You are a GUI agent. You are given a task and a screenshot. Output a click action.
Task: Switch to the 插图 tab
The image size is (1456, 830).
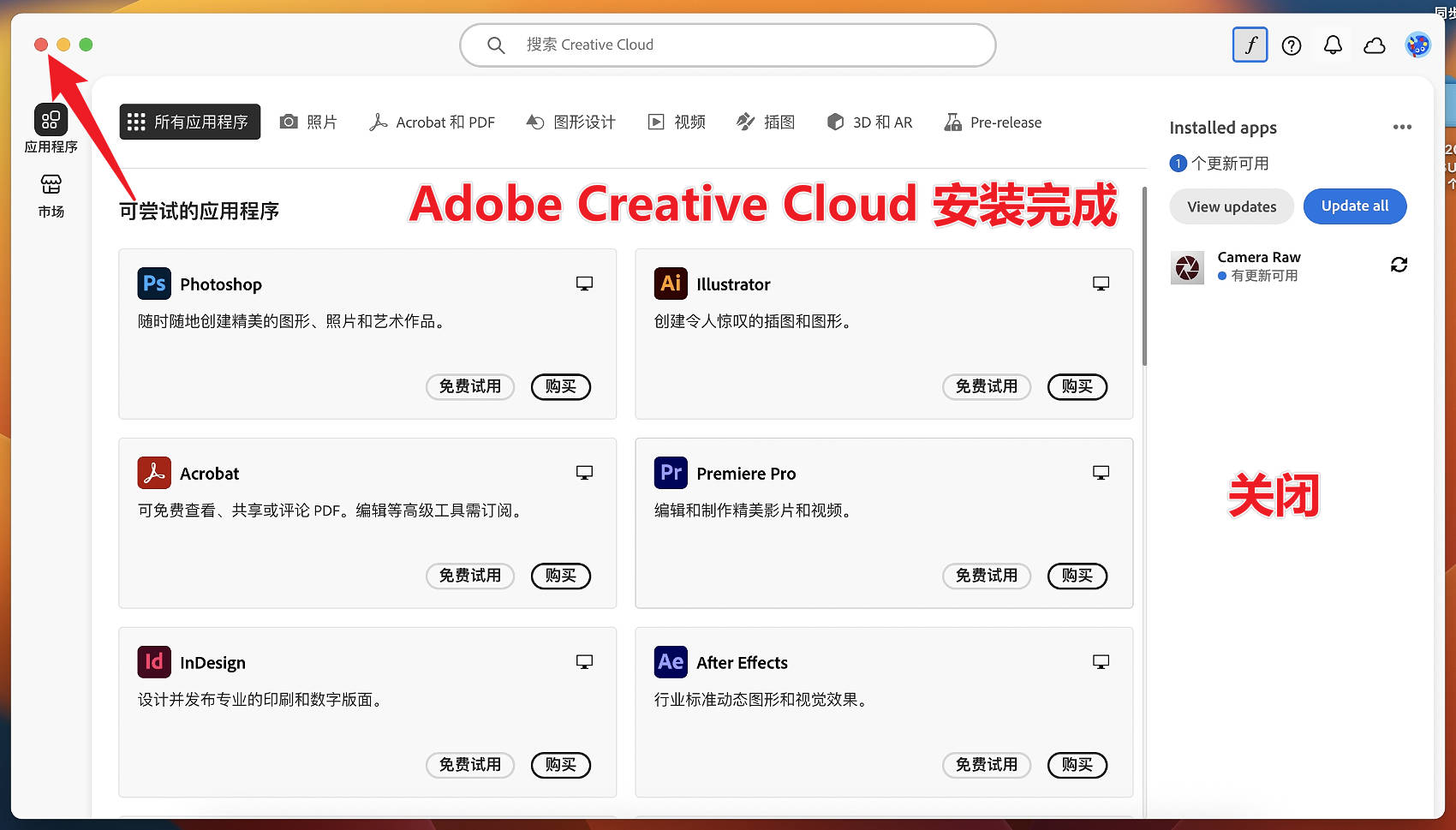(766, 122)
